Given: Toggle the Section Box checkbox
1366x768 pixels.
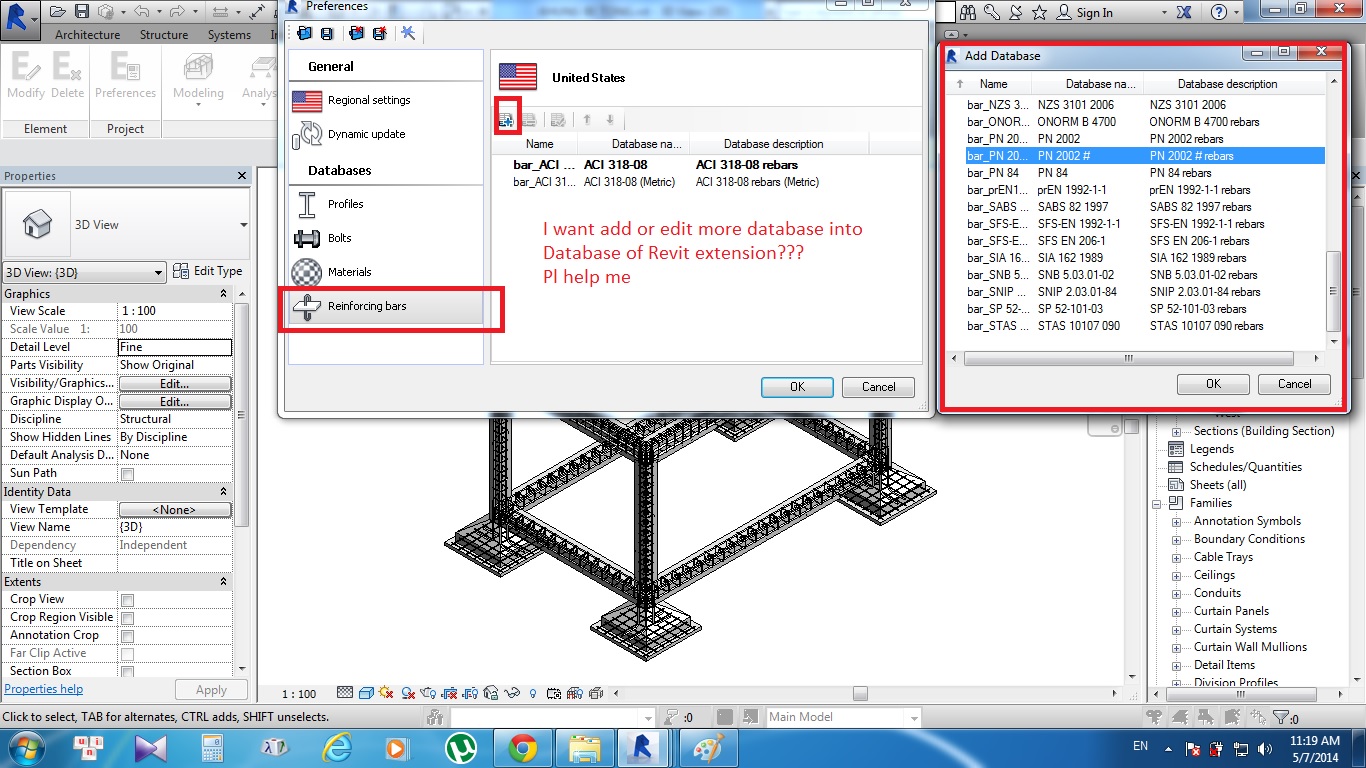Looking at the screenshot, I should pyautogui.click(x=127, y=672).
